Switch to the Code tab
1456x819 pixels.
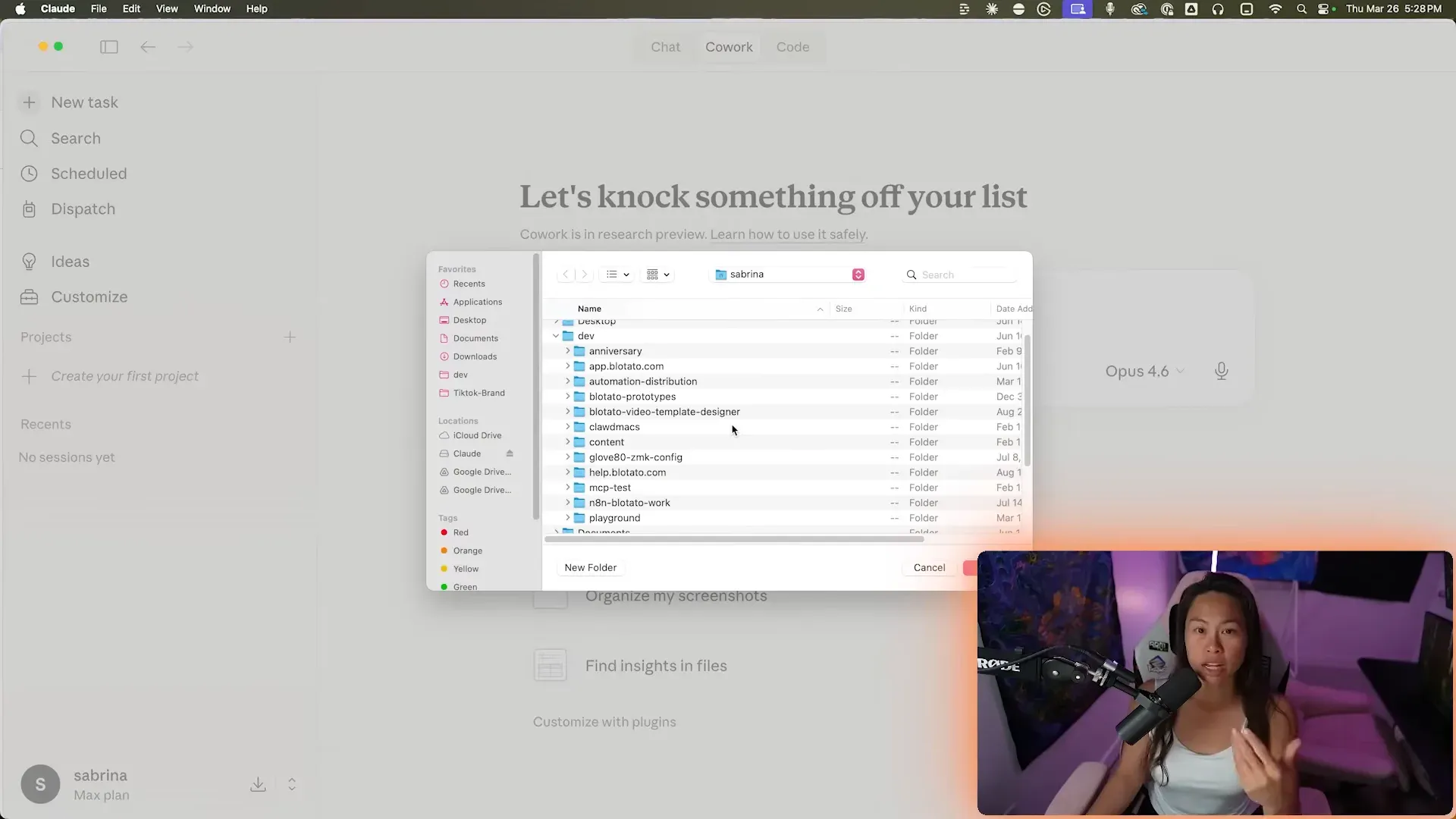pyautogui.click(x=792, y=47)
